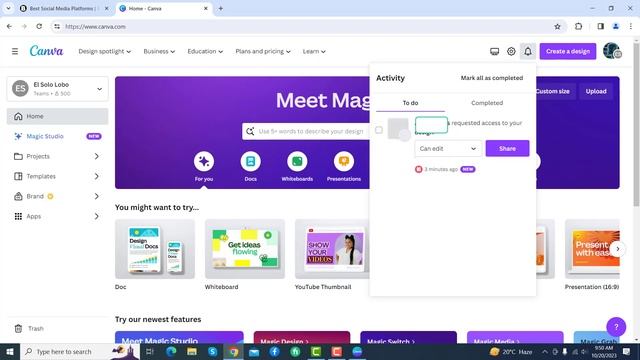Switch to the To do tab
Image resolution: width=640 pixels, height=360 pixels.
click(x=410, y=103)
